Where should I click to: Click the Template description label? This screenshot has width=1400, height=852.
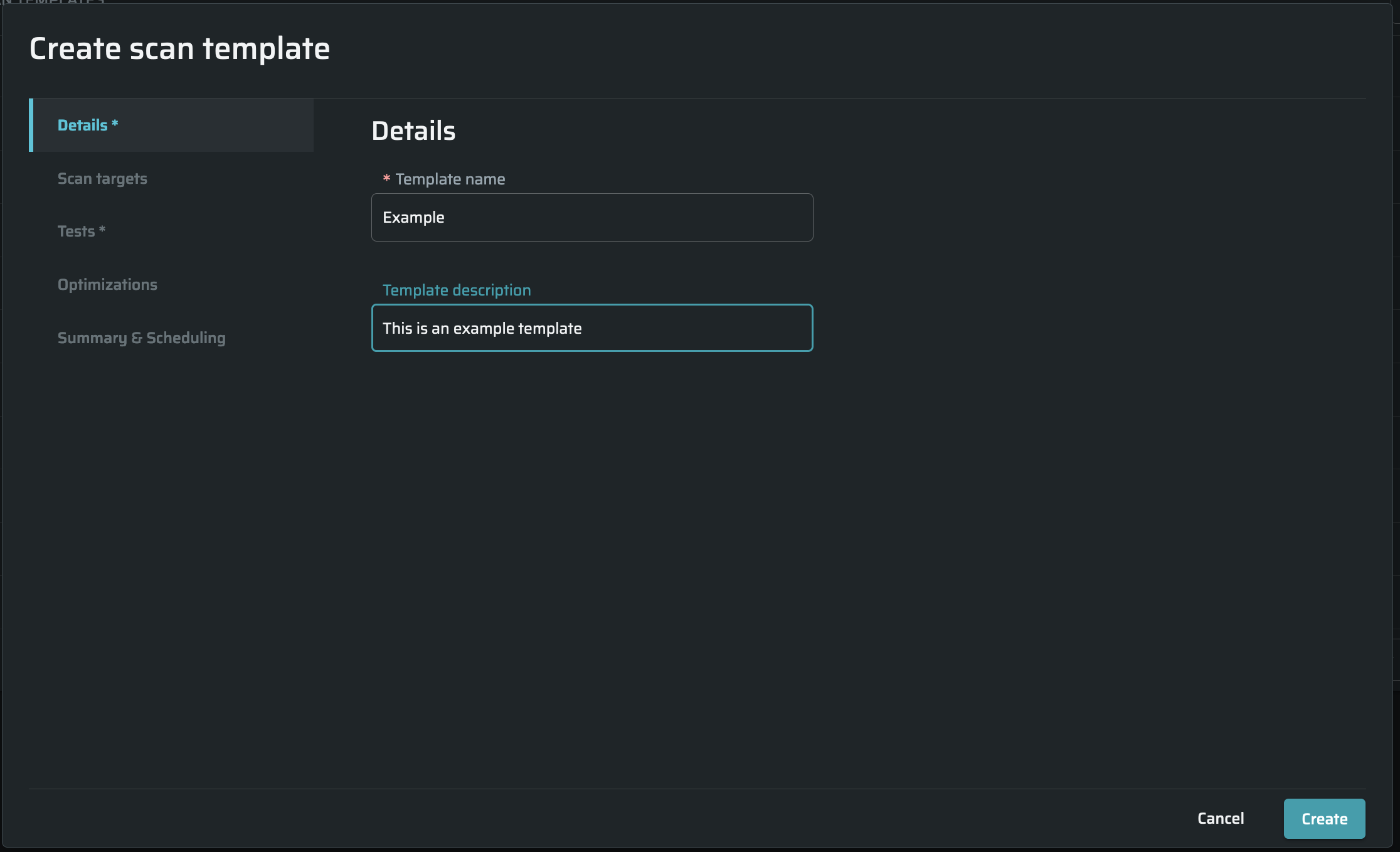(457, 290)
